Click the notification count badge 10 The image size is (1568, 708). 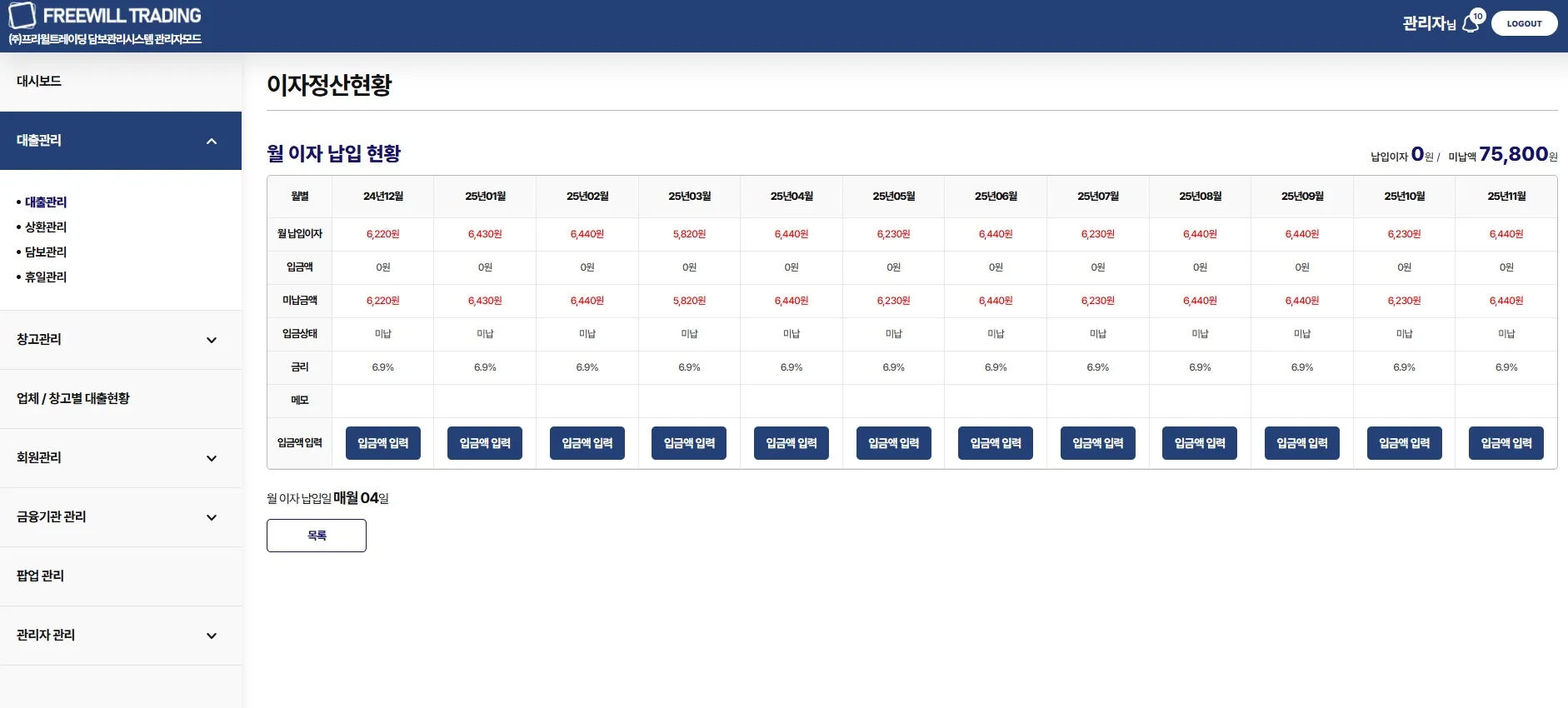1478,16
